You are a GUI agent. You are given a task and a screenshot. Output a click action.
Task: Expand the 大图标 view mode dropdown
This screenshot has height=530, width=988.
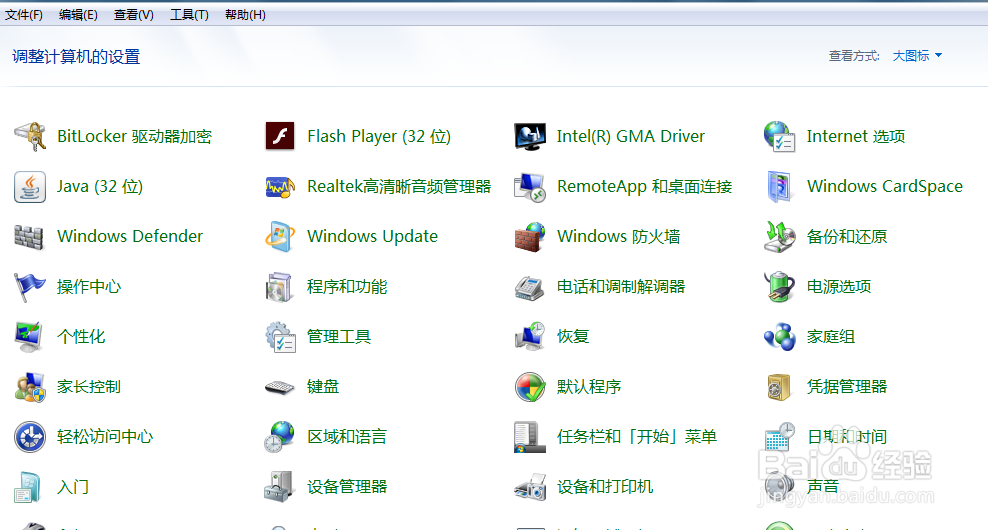click(917, 56)
